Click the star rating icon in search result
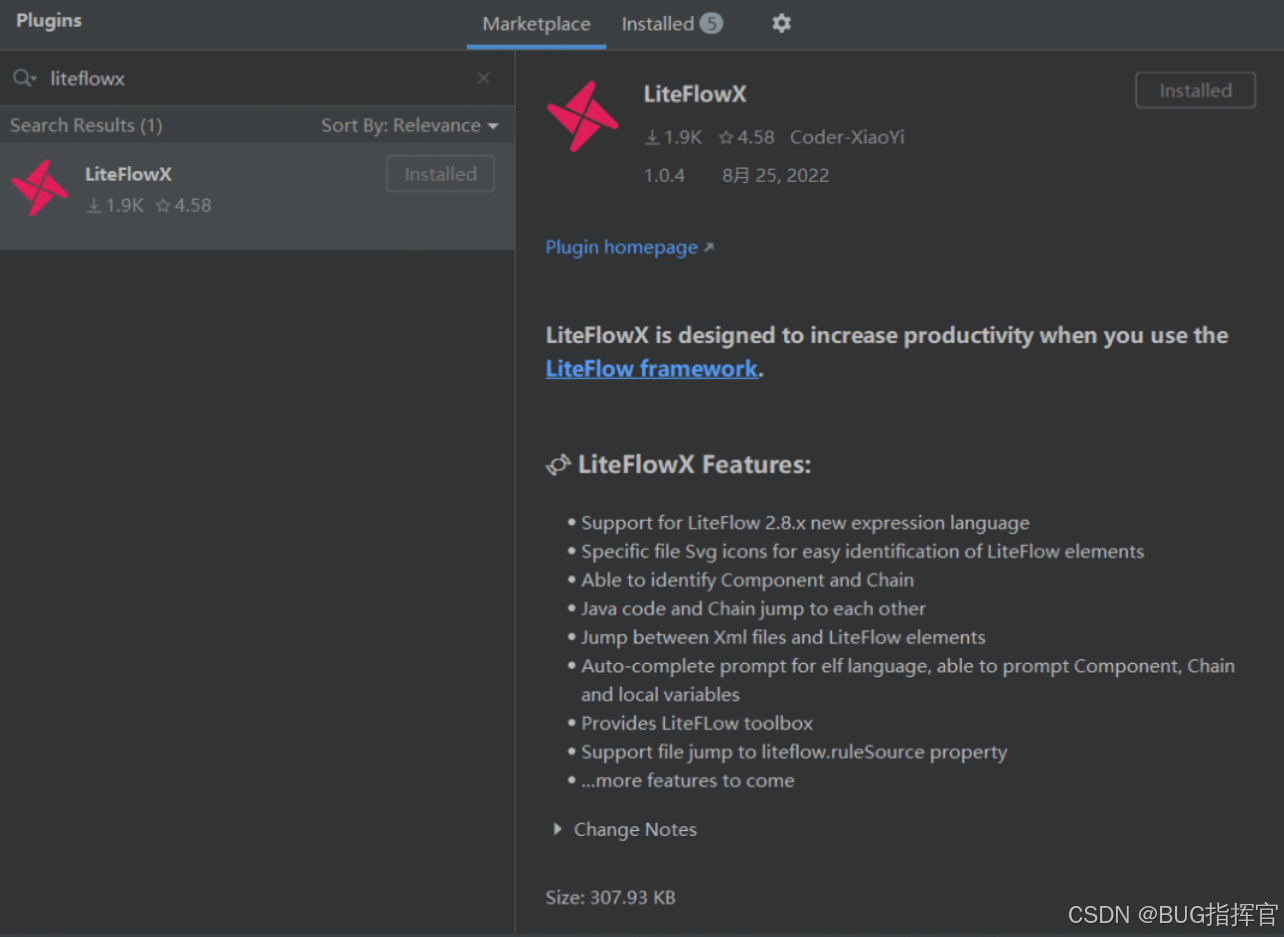This screenshot has height=937, width=1284. tap(163, 205)
